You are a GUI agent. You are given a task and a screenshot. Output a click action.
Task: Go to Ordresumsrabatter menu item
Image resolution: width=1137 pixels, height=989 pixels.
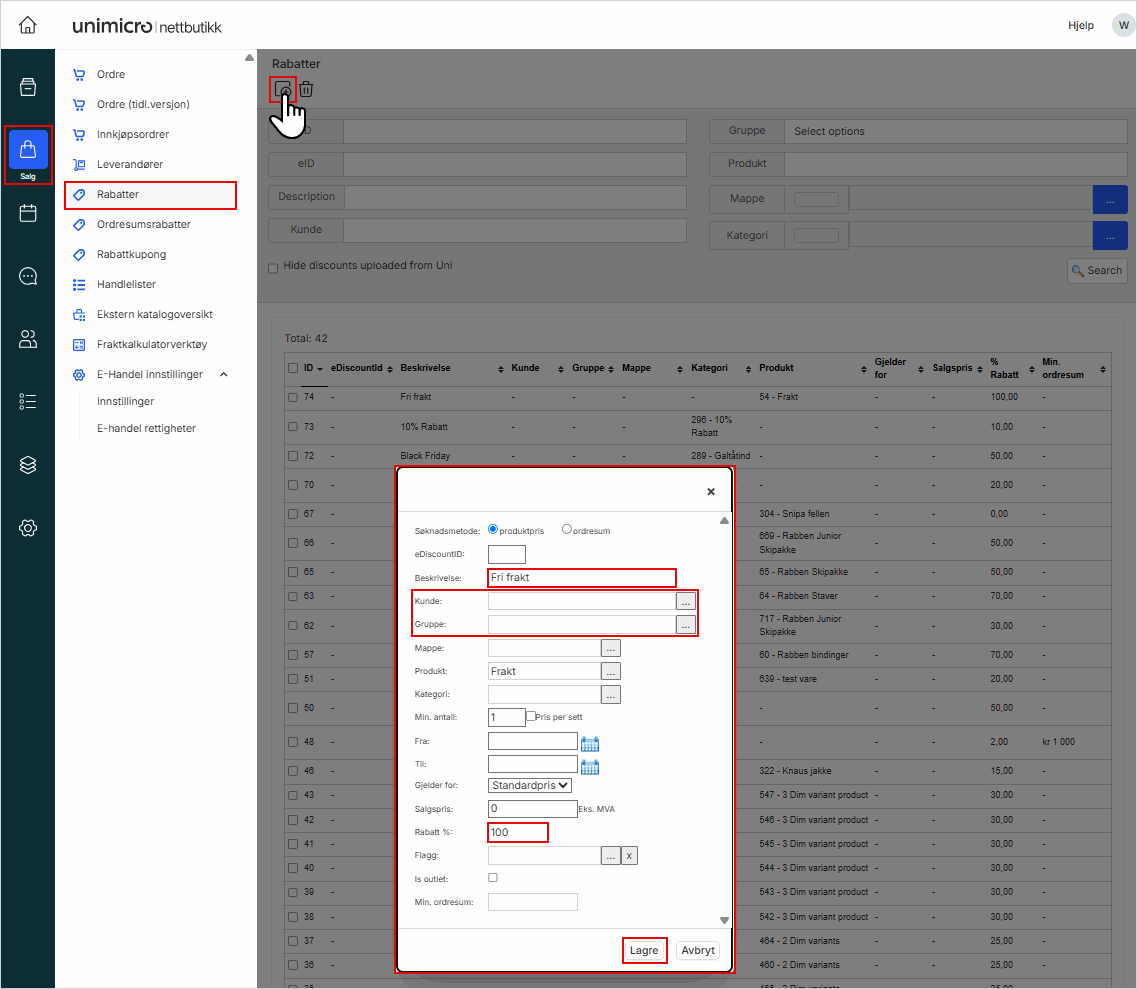pos(143,224)
